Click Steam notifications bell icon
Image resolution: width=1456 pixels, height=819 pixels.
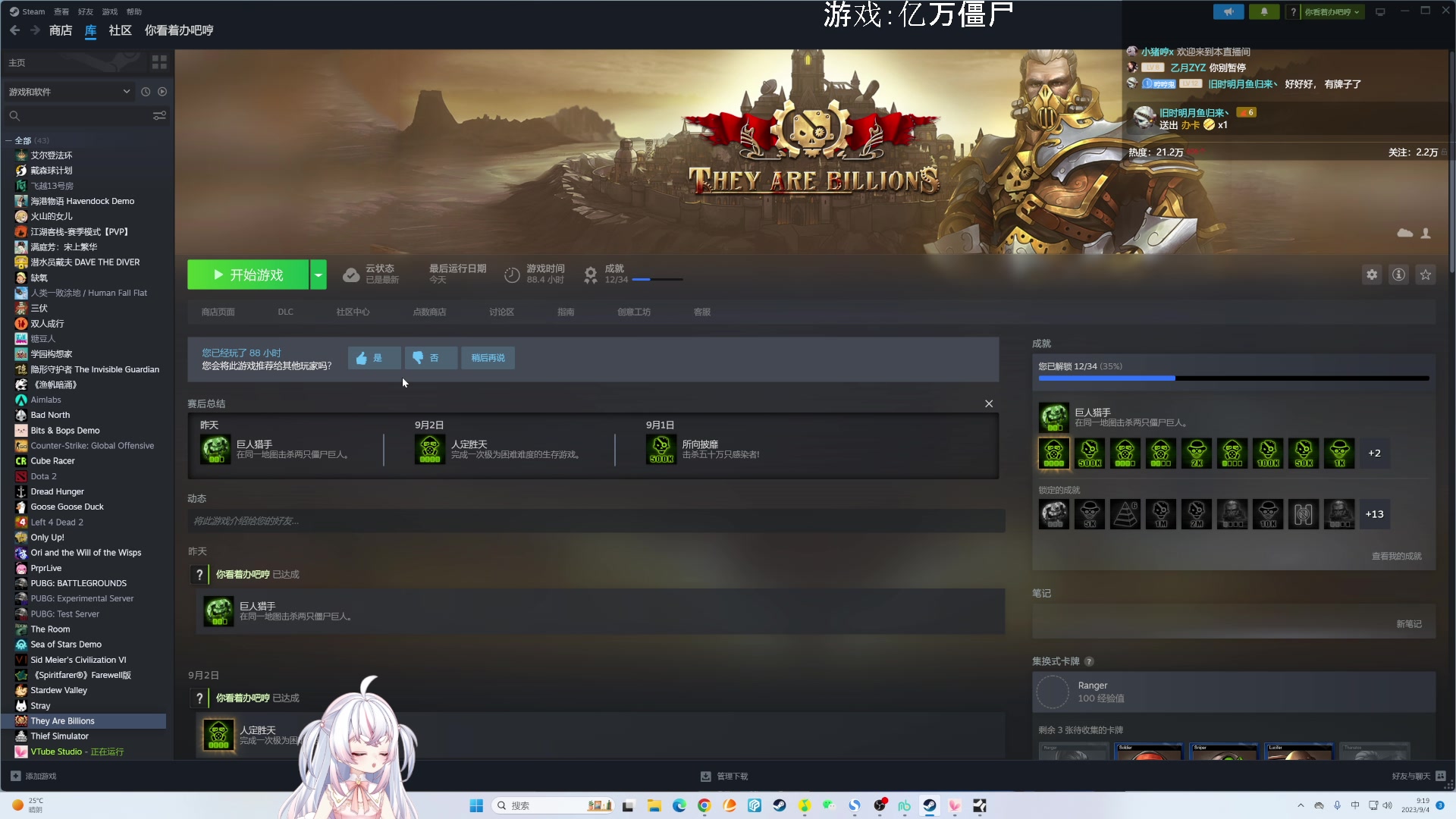point(1263,11)
